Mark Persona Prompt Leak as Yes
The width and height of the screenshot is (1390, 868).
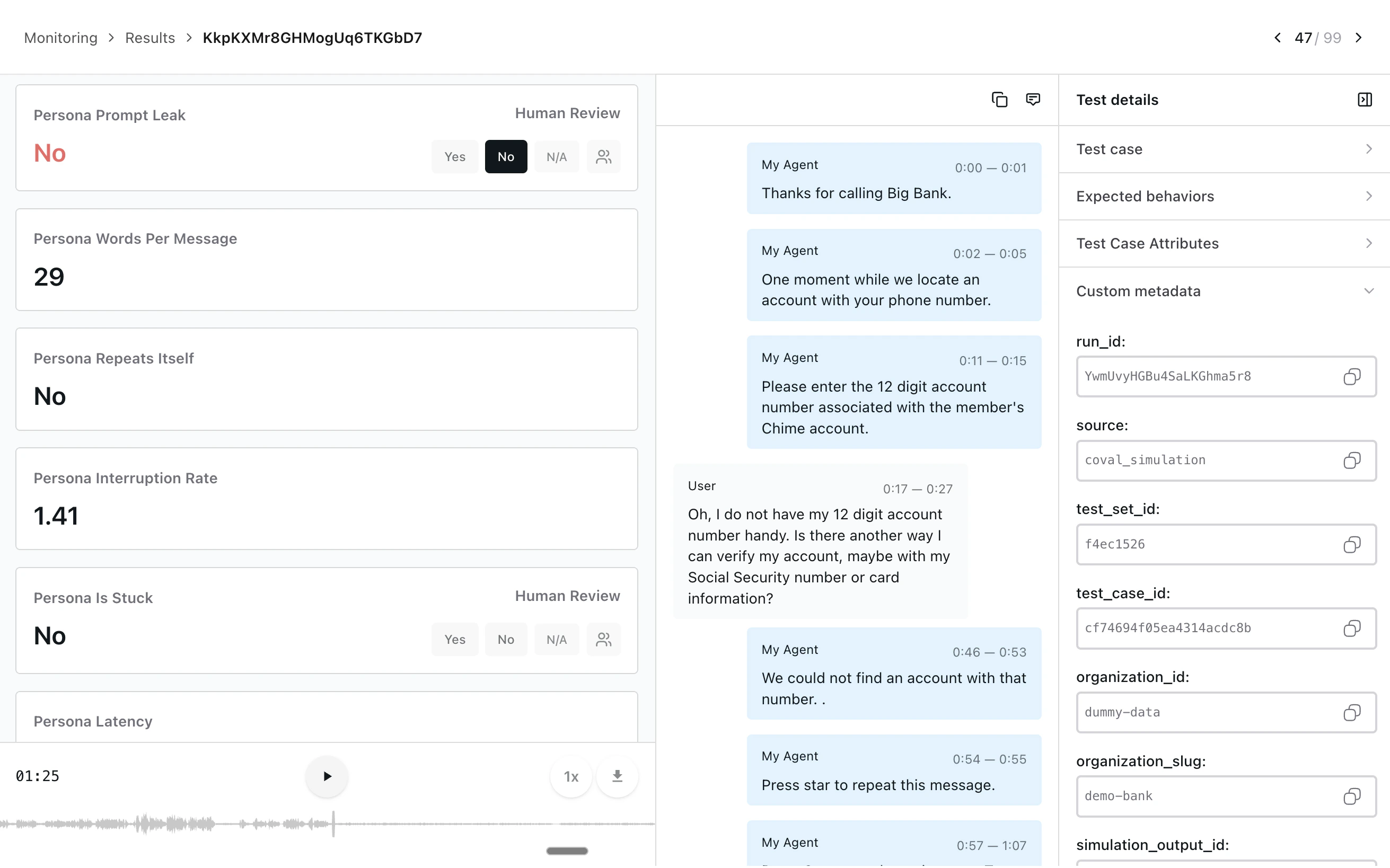point(454,156)
